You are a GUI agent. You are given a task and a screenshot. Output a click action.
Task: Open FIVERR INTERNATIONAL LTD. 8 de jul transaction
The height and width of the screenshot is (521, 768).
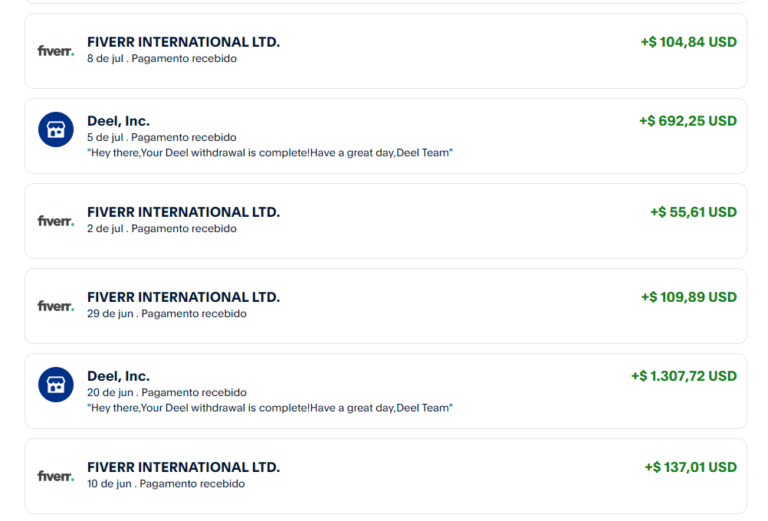click(386, 51)
